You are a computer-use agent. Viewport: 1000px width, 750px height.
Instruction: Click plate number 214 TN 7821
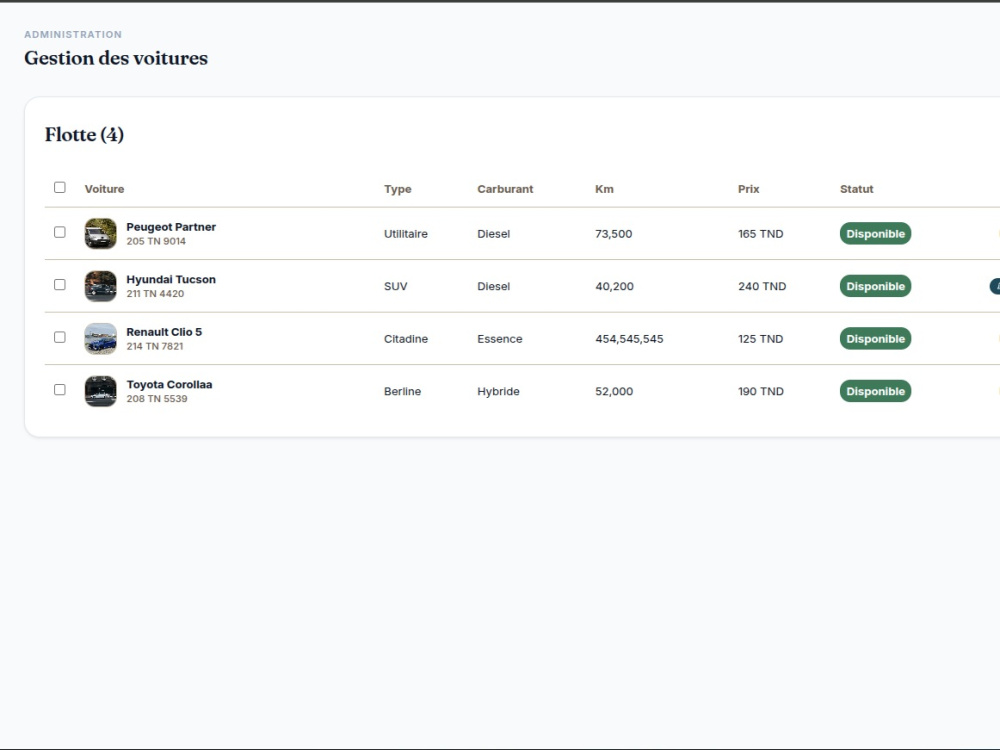click(x=155, y=346)
